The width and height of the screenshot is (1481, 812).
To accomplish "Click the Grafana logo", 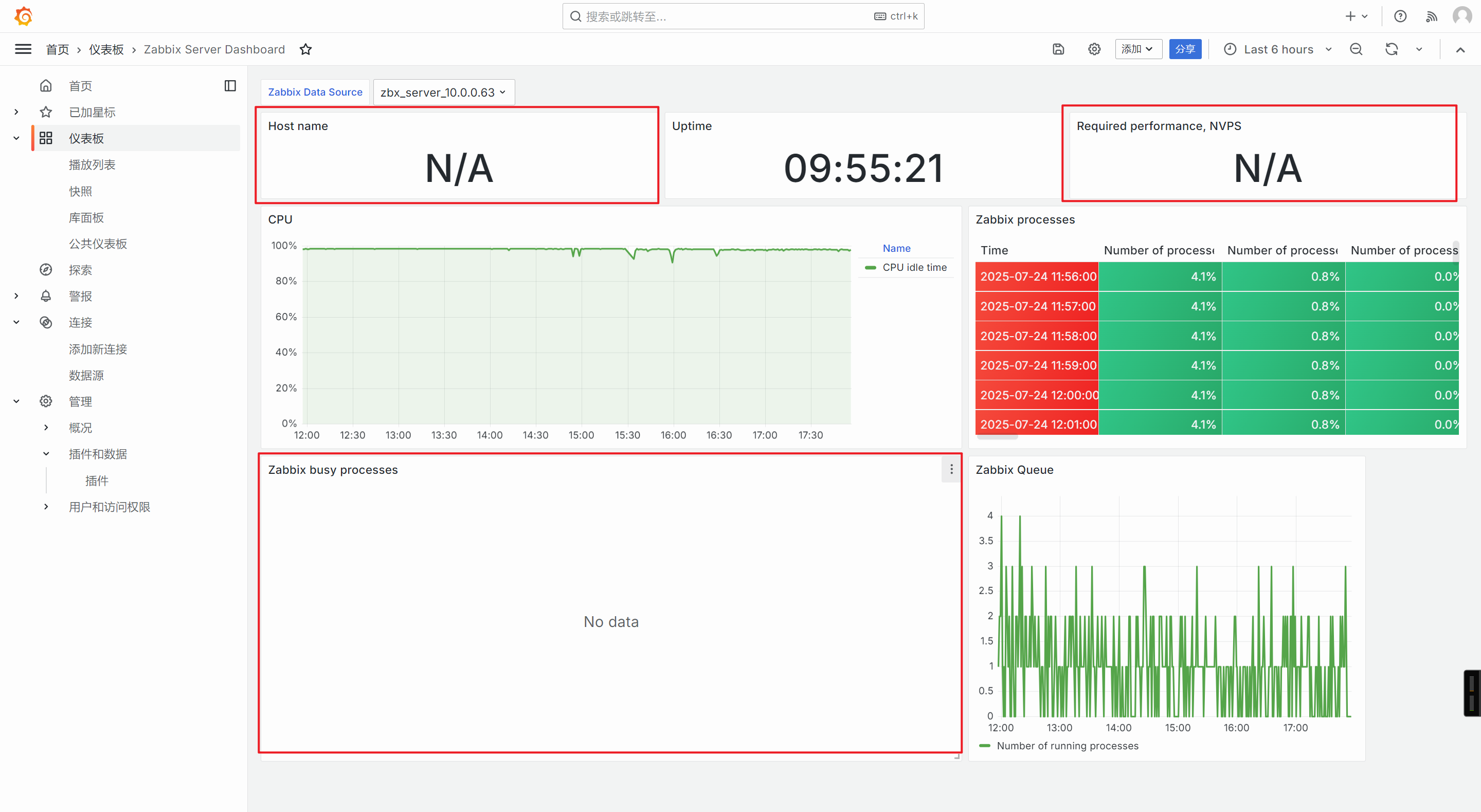I will pos(23,16).
